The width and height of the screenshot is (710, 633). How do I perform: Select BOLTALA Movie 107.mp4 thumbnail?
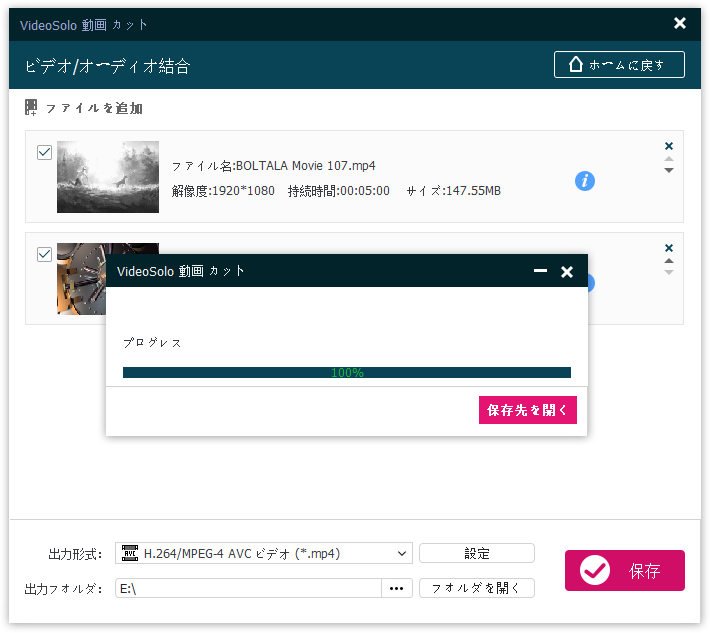point(108,177)
